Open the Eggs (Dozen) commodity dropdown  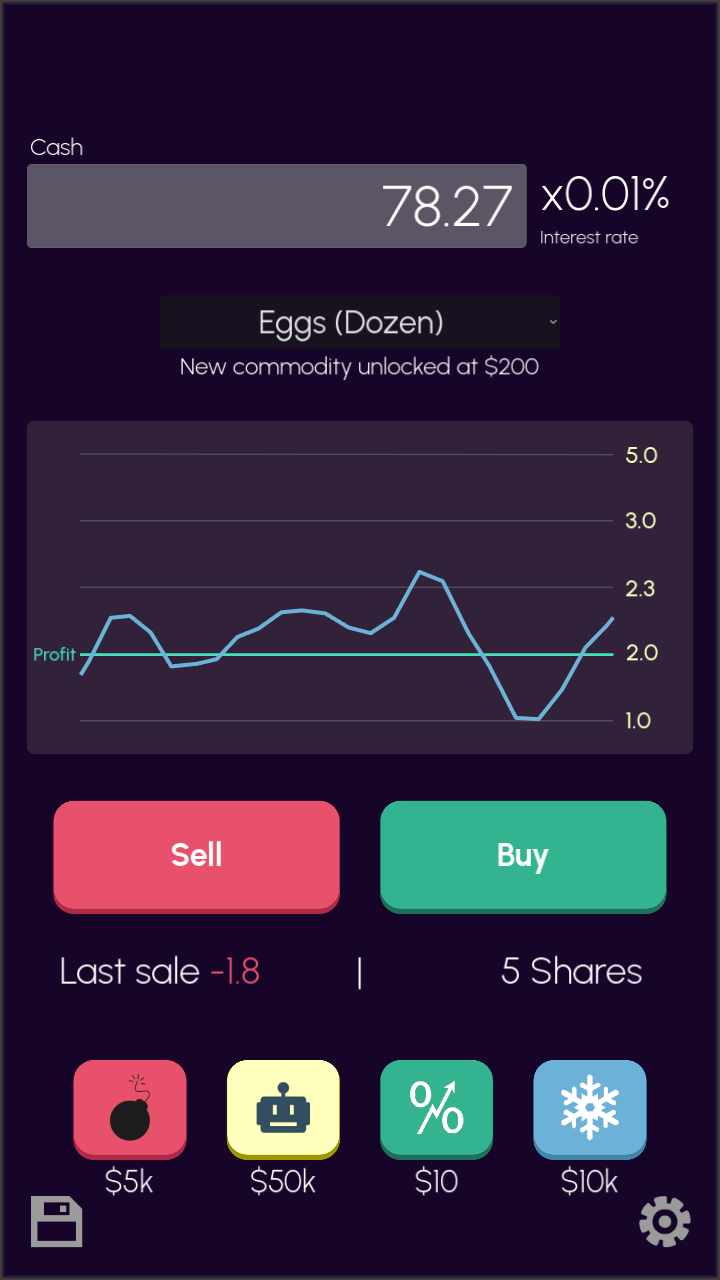pyautogui.click(x=360, y=322)
